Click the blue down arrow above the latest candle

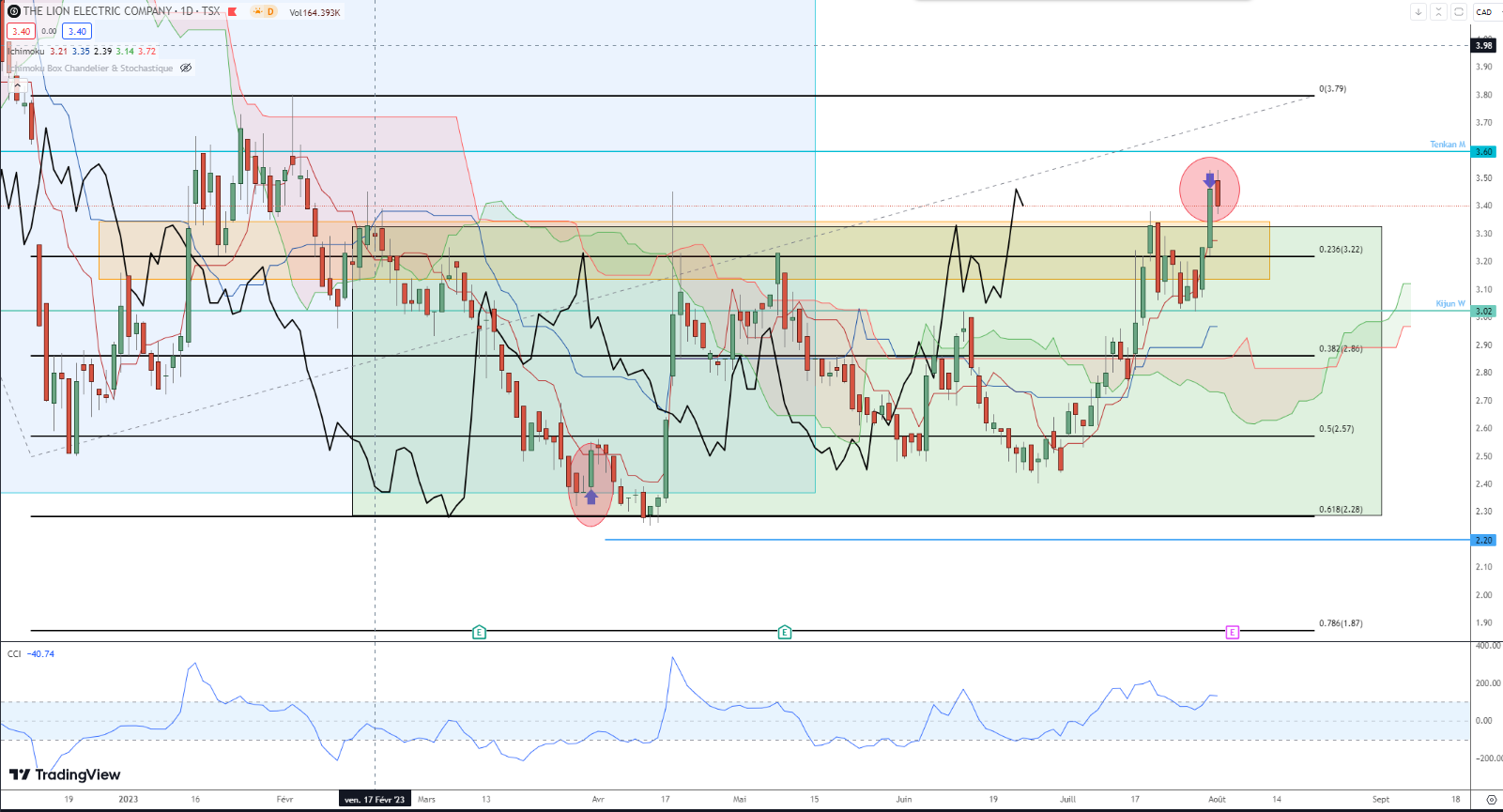click(x=1209, y=180)
